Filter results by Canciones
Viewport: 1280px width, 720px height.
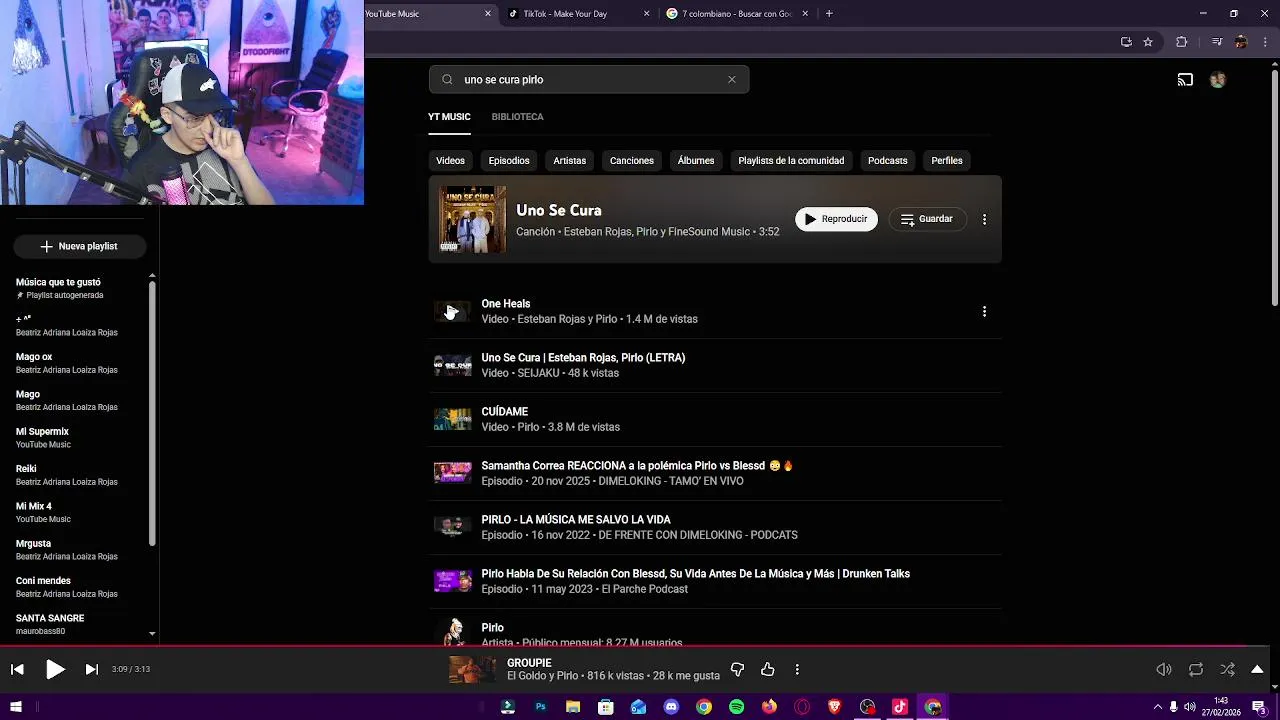(x=632, y=160)
